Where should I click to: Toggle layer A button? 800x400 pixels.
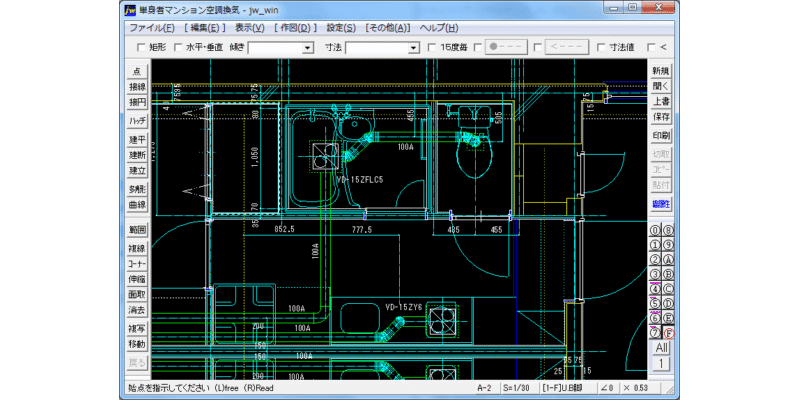click(667, 260)
